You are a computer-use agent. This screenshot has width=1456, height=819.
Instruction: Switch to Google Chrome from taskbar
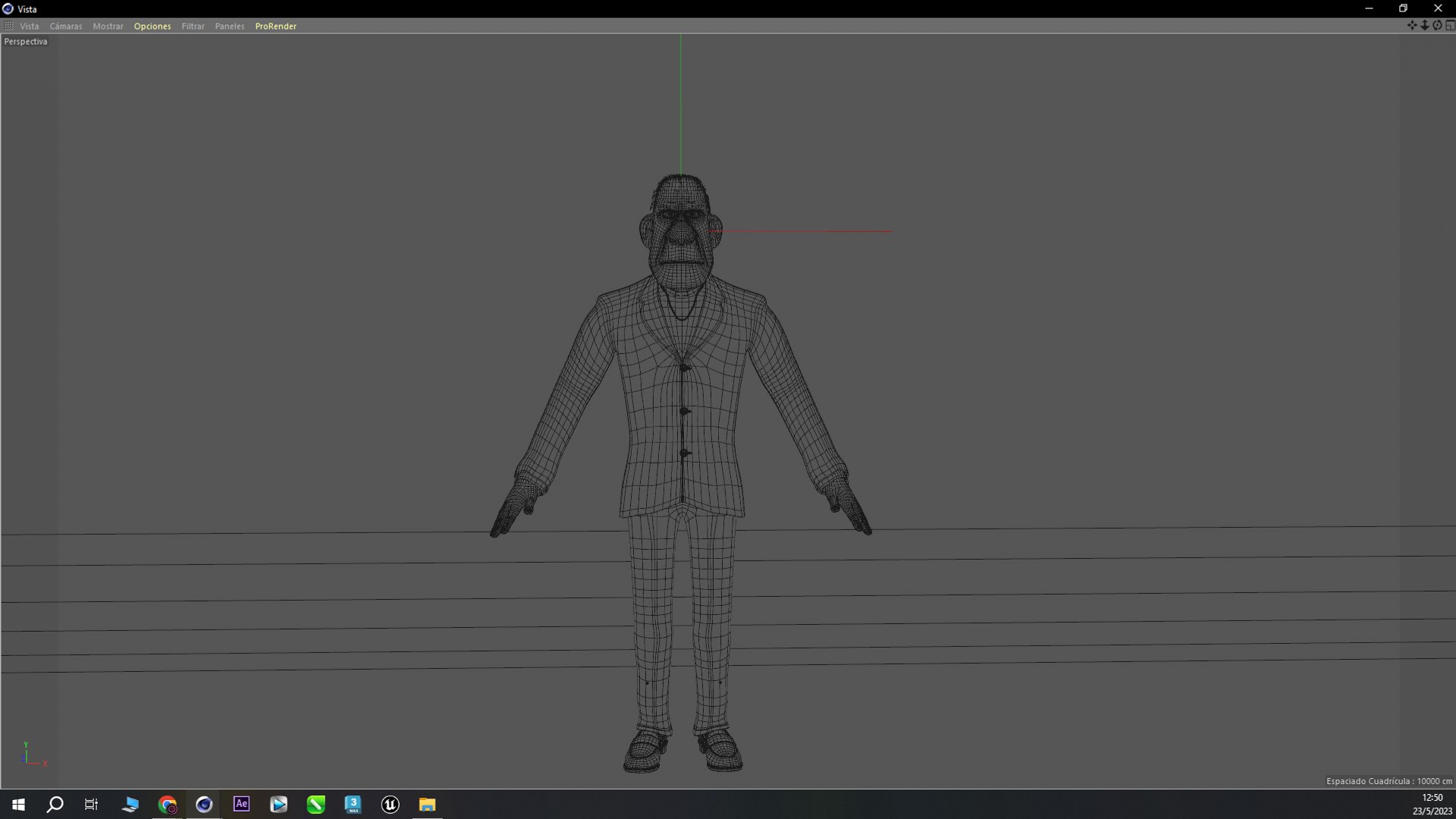(x=168, y=805)
